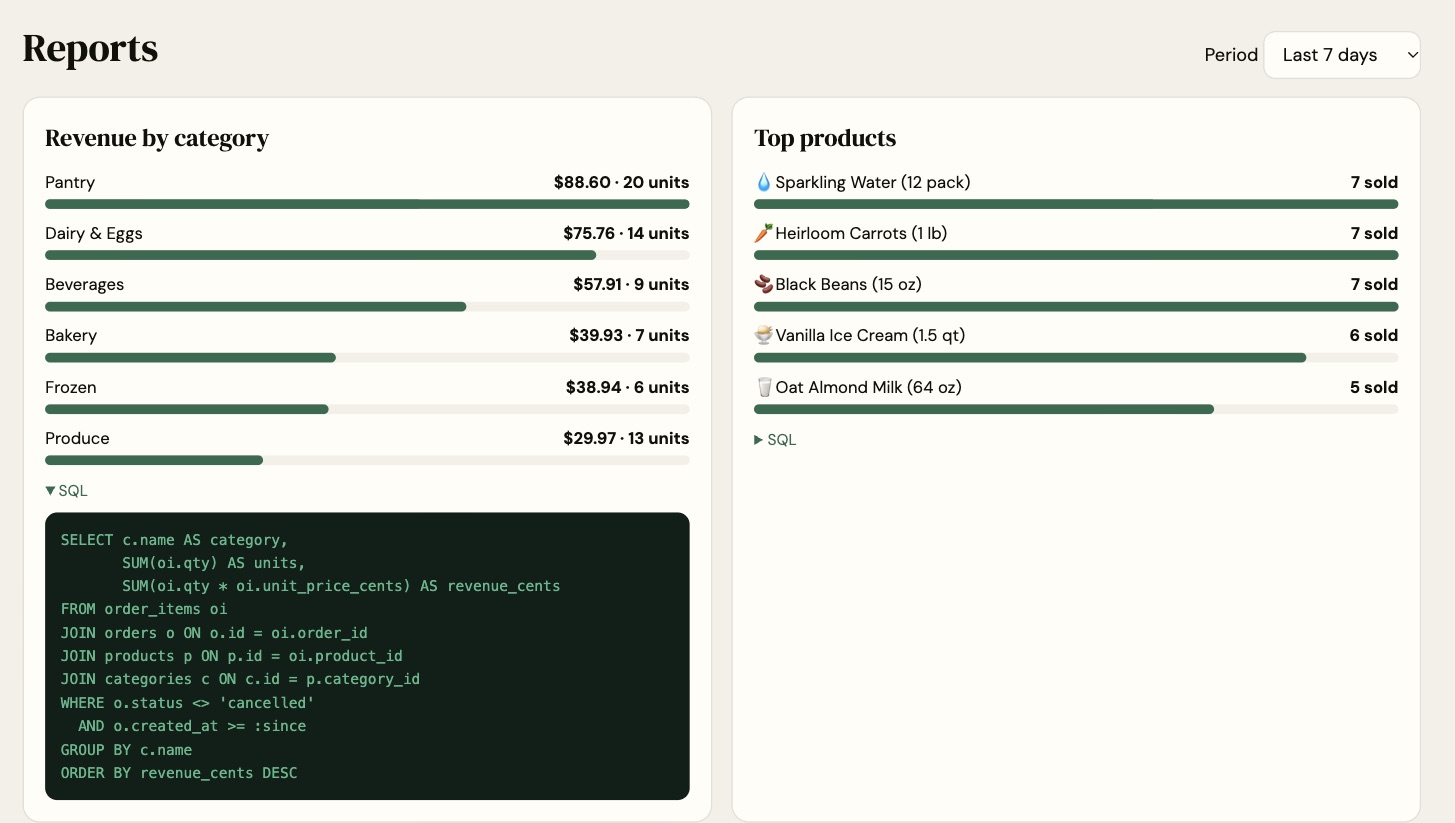
Task: Click the "$29.97 · 13 units" value
Action: [x=626, y=438]
